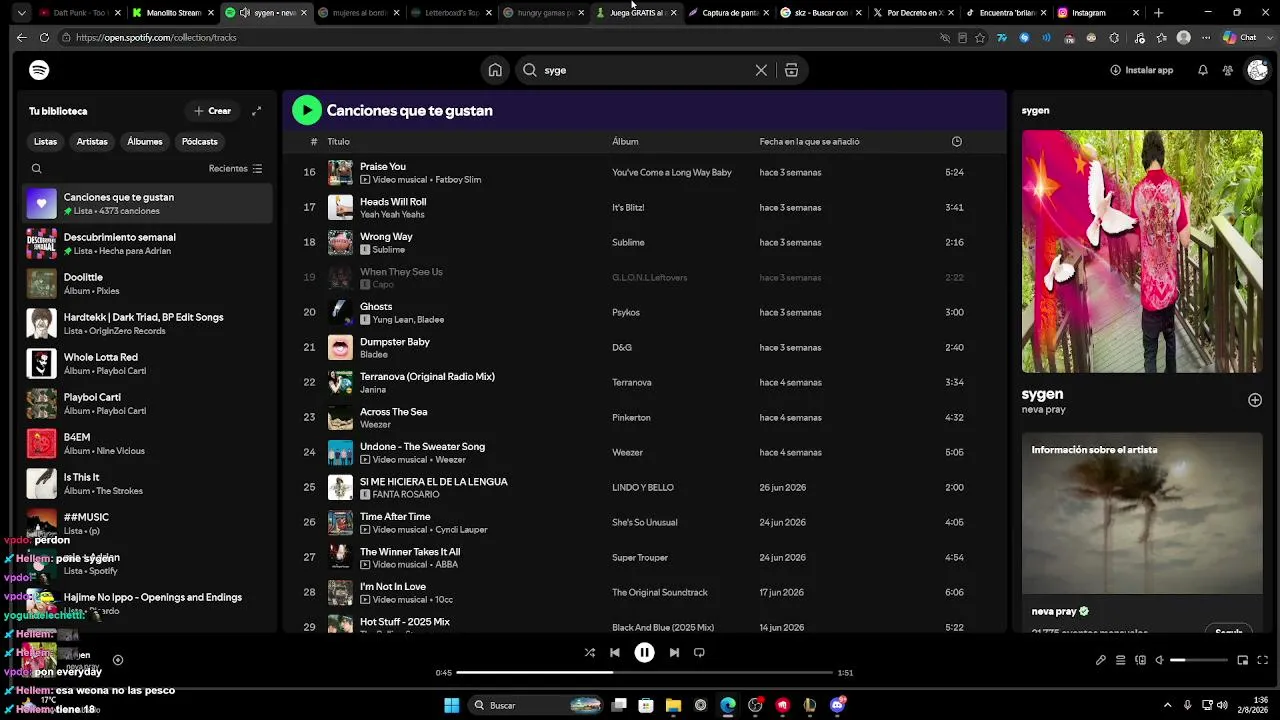1280x720 pixels.
Task: Select the track Heads Will Roll
Action: (x=393, y=202)
